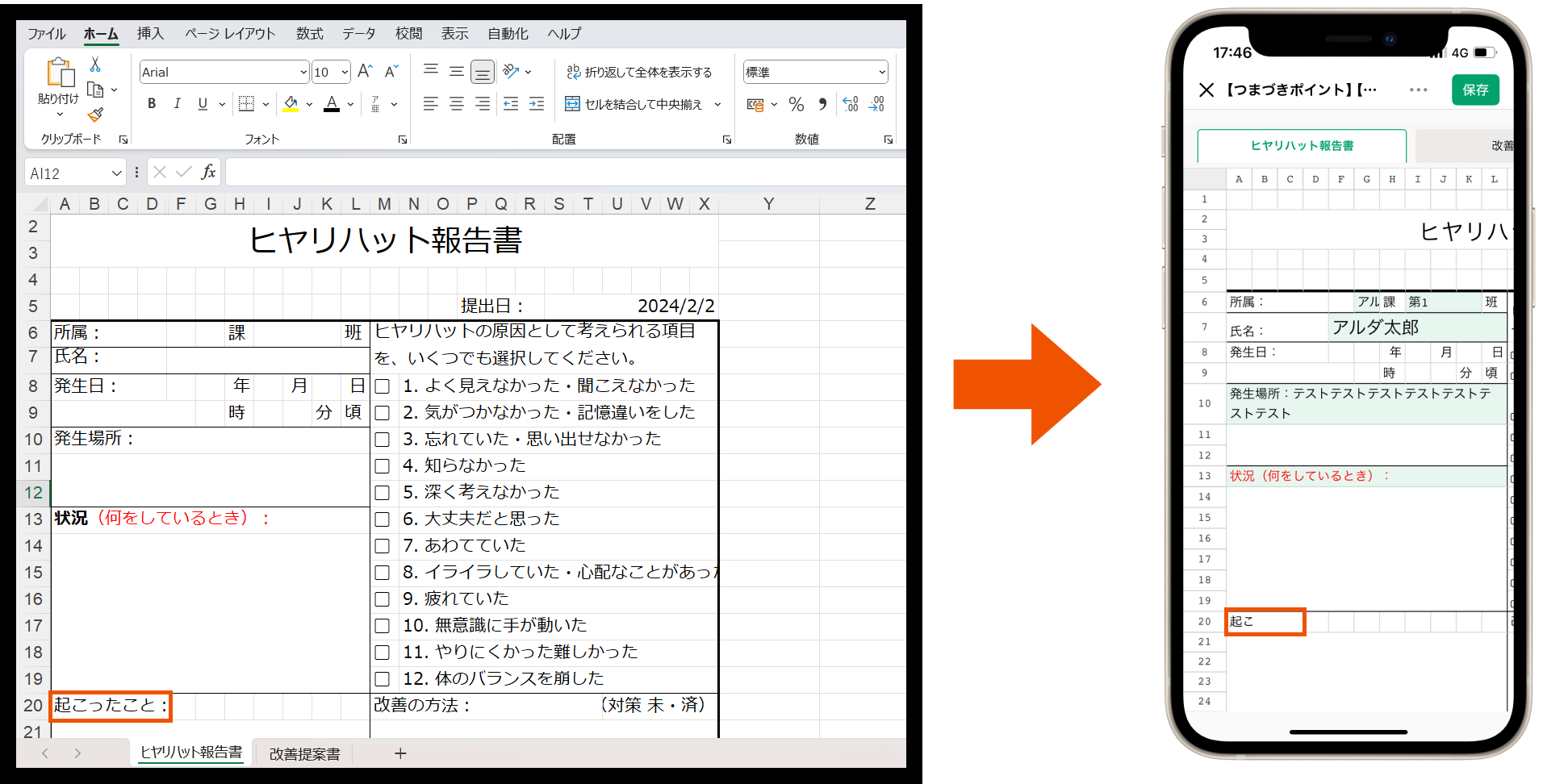Click the yellow fill color swatch
Viewport: 1543px width, 784px height.
291,109
